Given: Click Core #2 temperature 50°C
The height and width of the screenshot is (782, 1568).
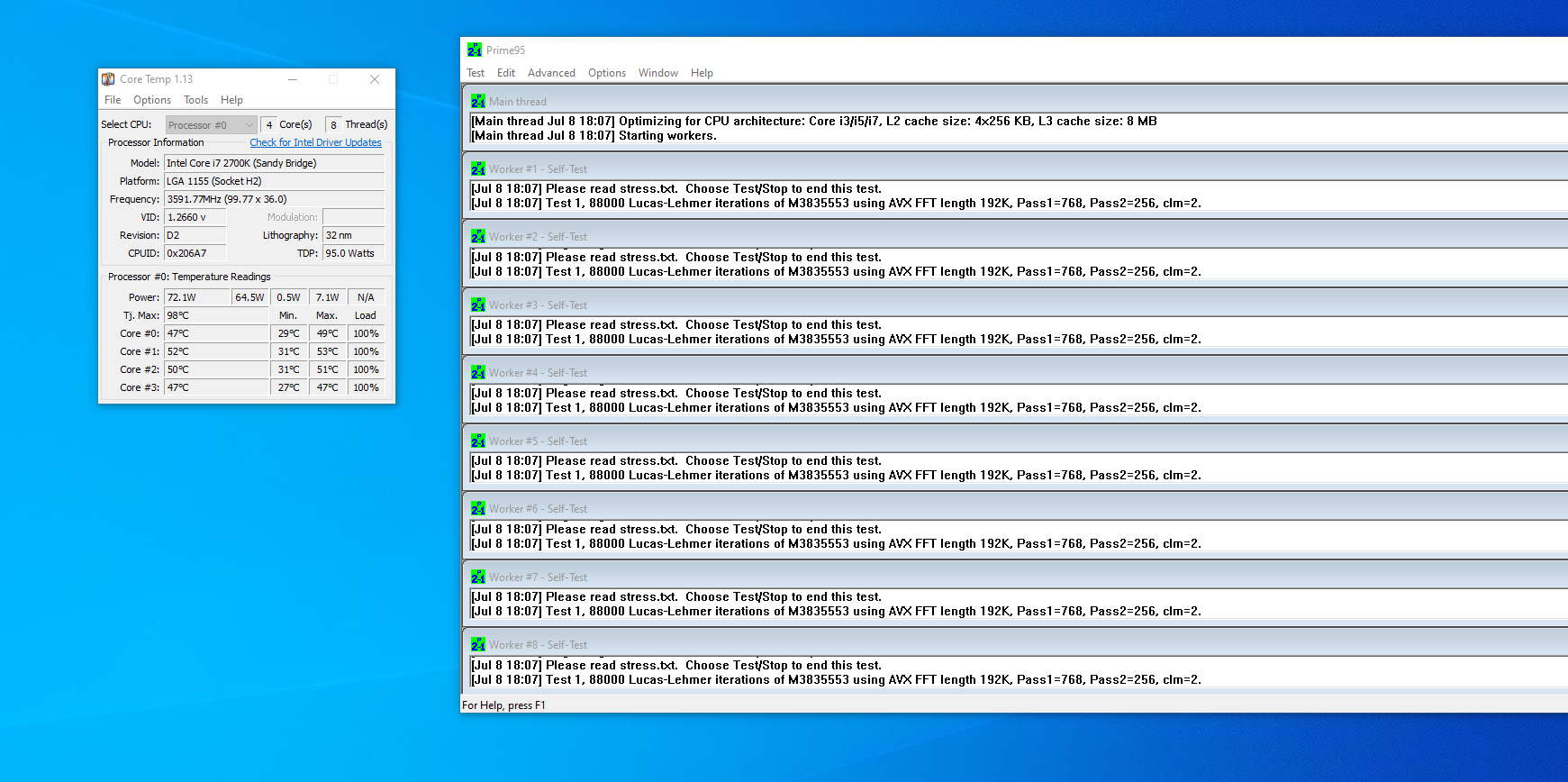Looking at the screenshot, I should point(215,369).
